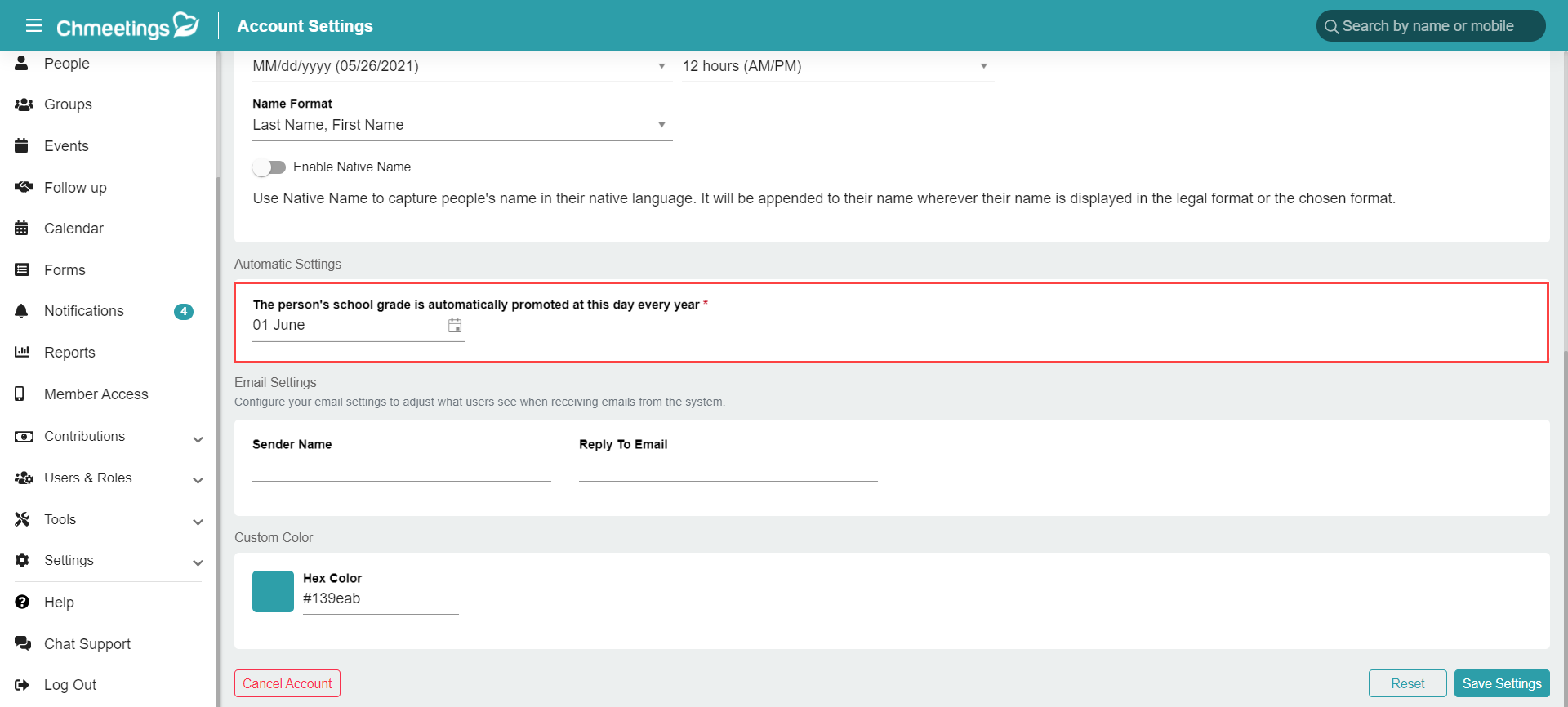The width and height of the screenshot is (1568, 707).
Task: Click the Help sidebar label
Action: coord(59,603)
